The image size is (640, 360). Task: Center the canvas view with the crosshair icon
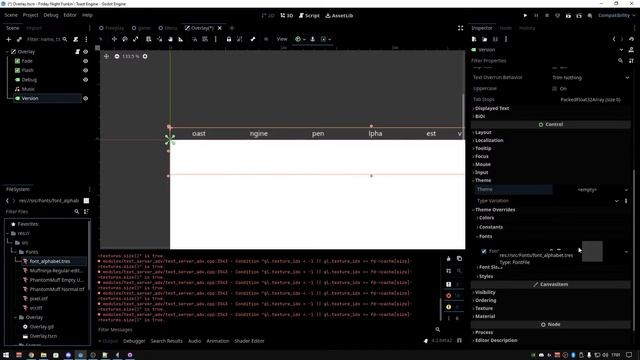point(106,56)
